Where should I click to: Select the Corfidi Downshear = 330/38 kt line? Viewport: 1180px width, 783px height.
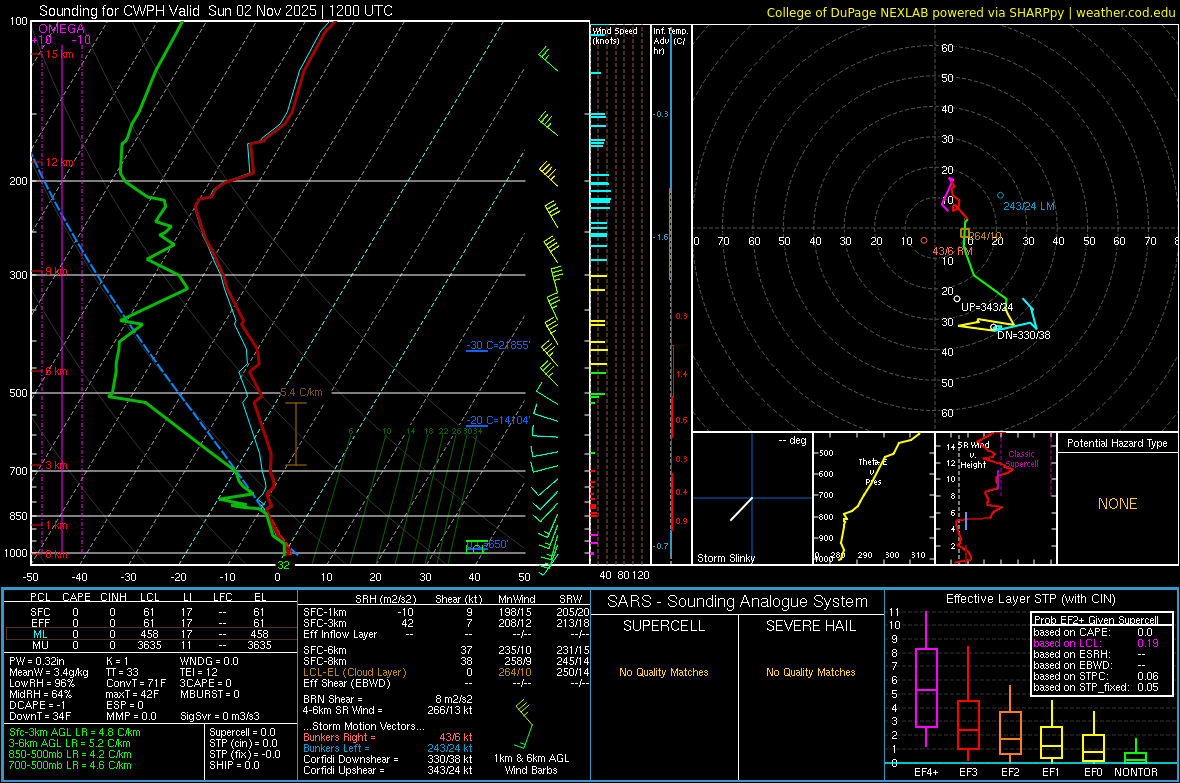(388, 759)
